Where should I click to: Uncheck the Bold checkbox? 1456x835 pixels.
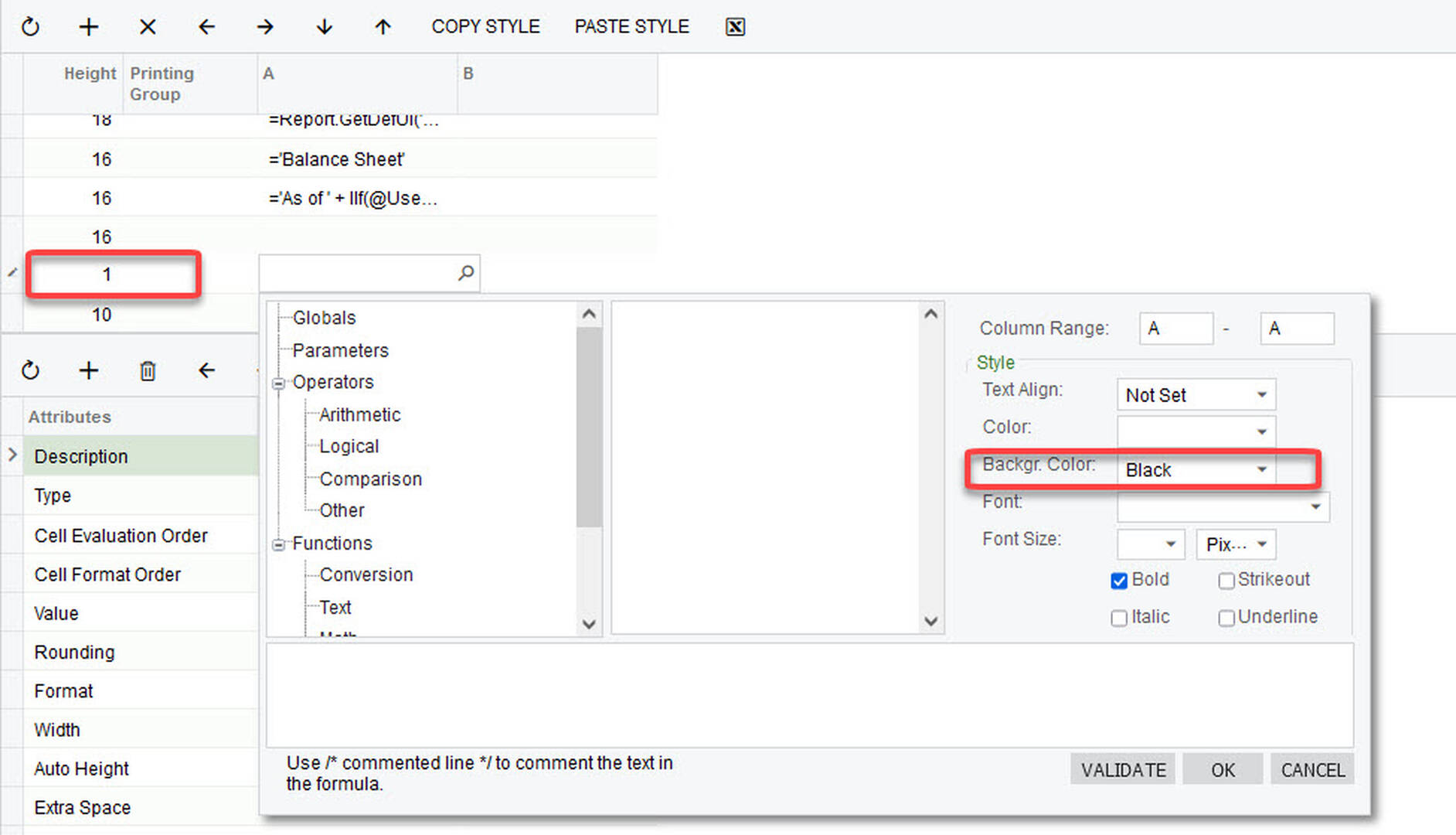click(x=1119, y=581)
